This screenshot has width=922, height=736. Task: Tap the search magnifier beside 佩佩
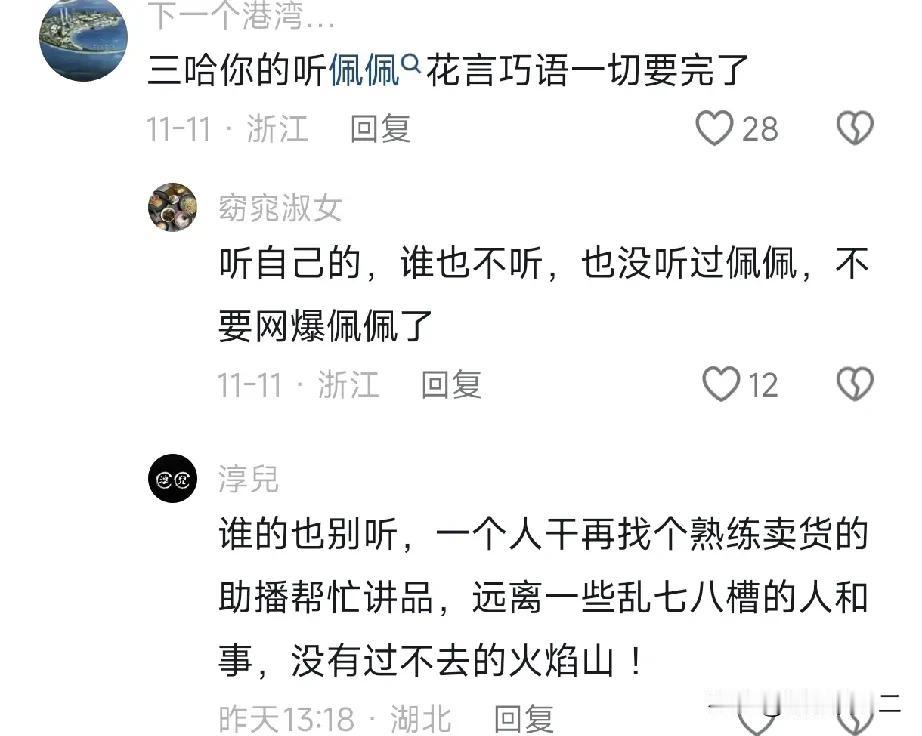[x=411, y=62]
